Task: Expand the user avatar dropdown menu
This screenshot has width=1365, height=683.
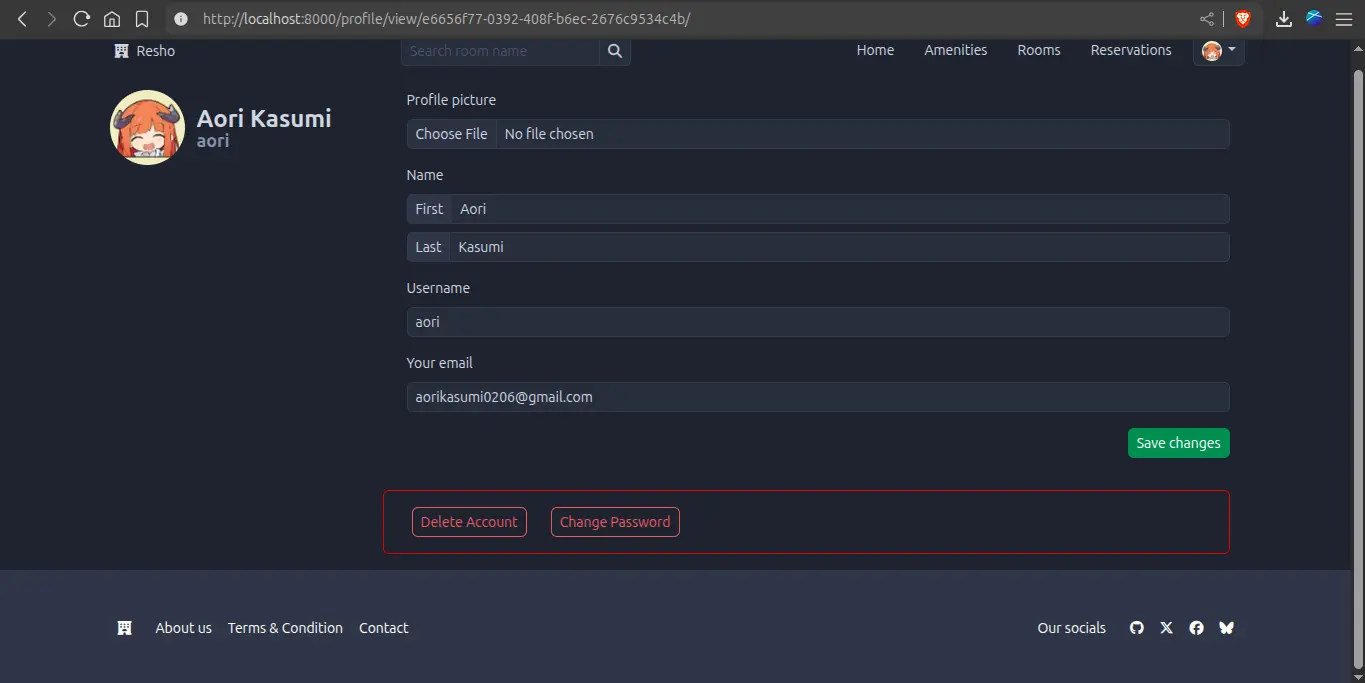Action: (1218, 51)
